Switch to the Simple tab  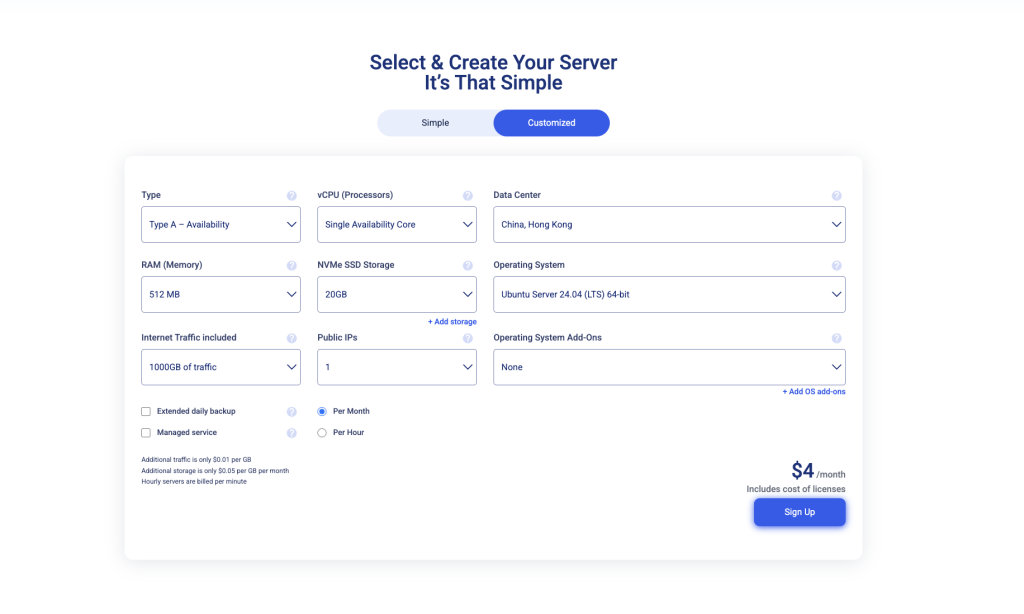(x=434, y=122)
